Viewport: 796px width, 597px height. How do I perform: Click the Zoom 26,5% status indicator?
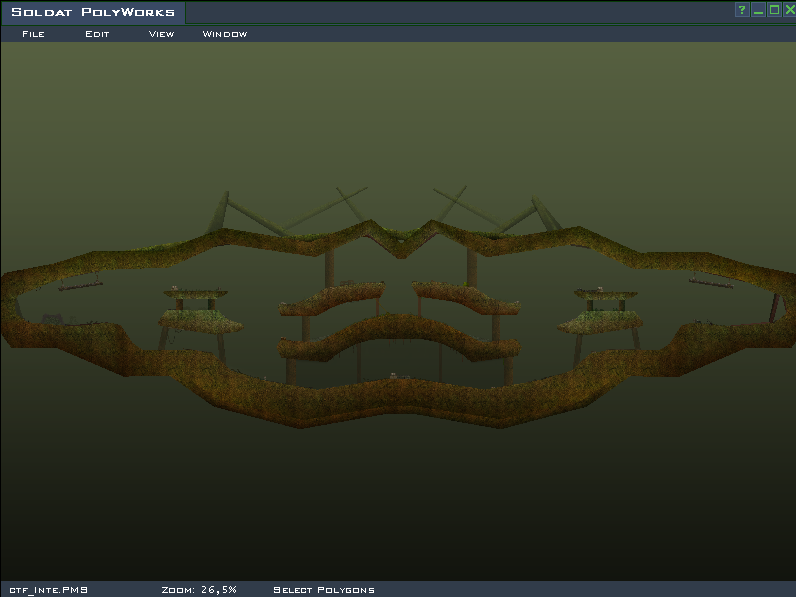[199, 590]
